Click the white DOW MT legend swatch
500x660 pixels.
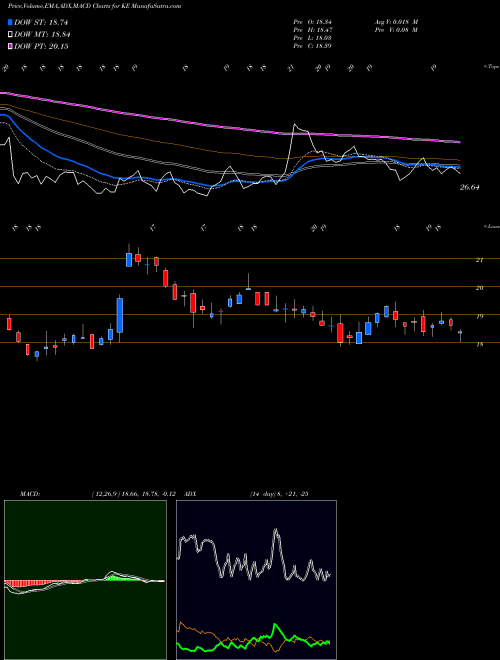pyautogui.click(x=11, y=35)
